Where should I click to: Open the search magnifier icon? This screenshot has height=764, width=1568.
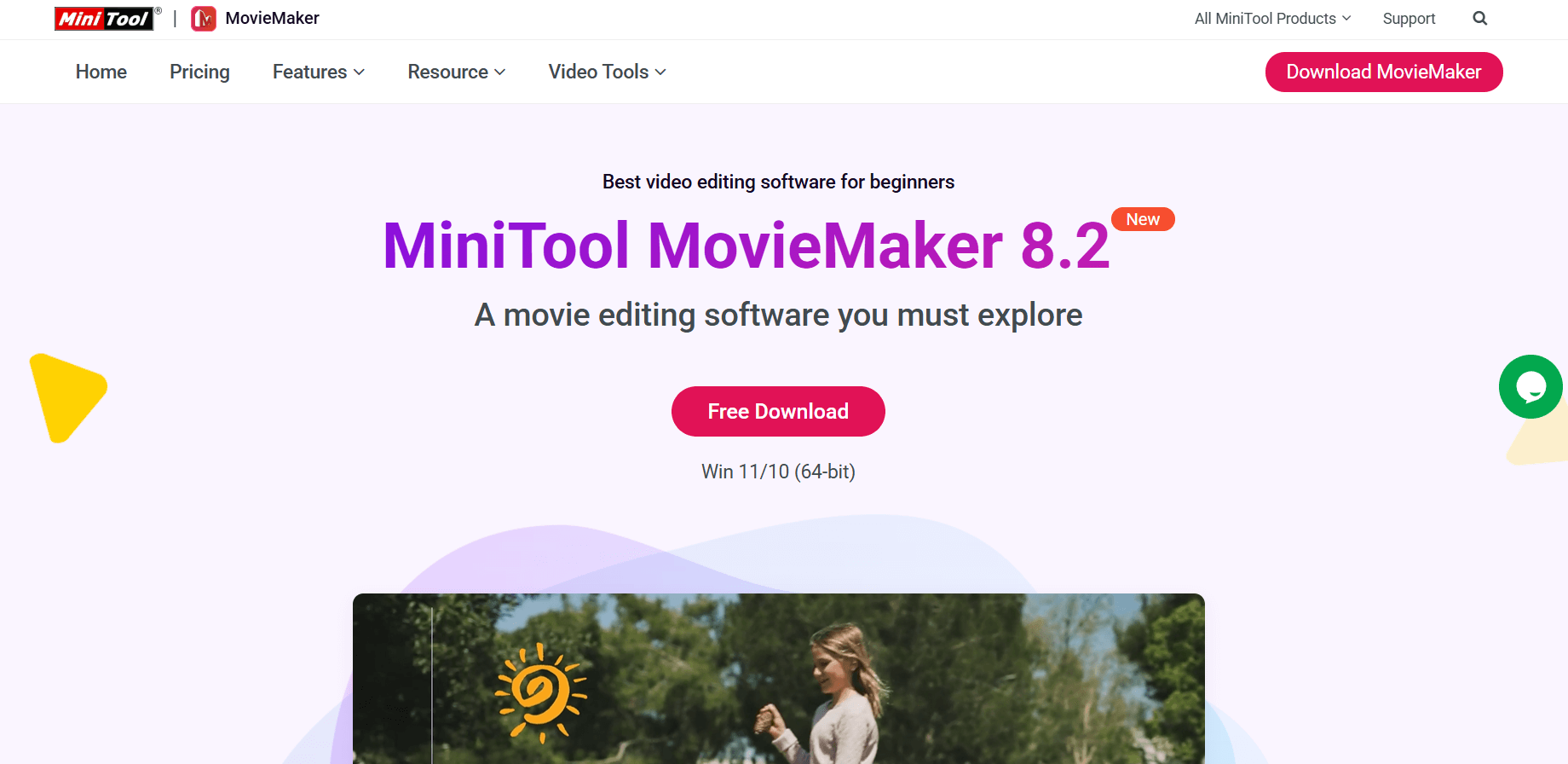1479,19
